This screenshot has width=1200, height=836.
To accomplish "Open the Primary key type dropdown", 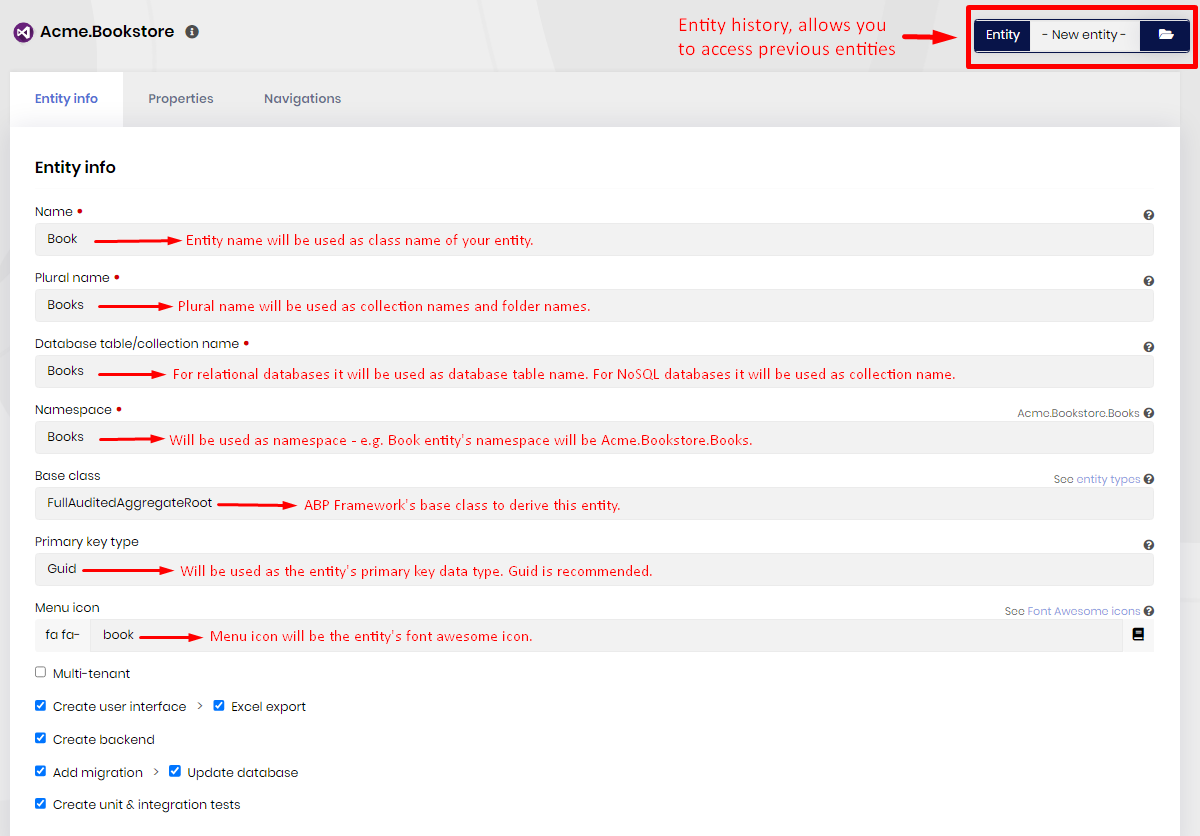I will [x=594, y=569].
